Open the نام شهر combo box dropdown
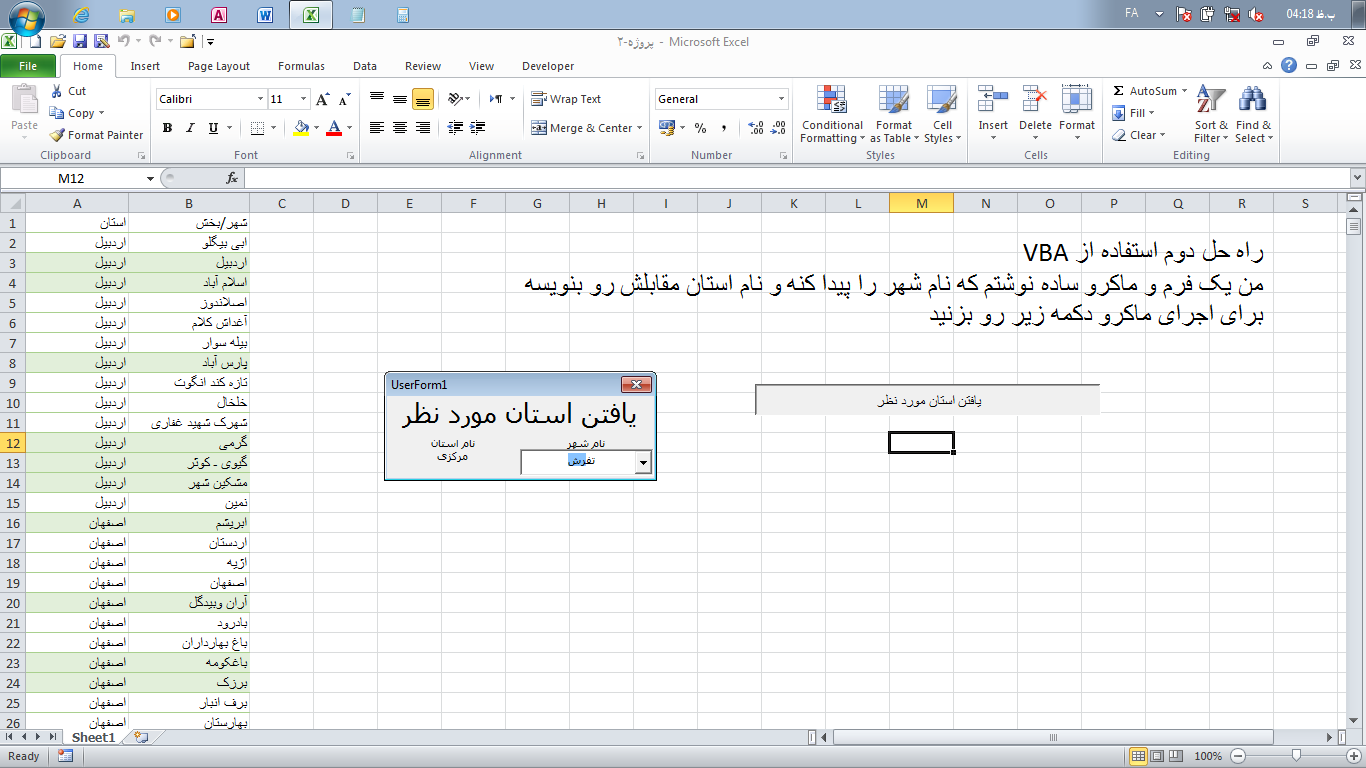This screenshot has height=768, width=1366. (x=643, y=462)
